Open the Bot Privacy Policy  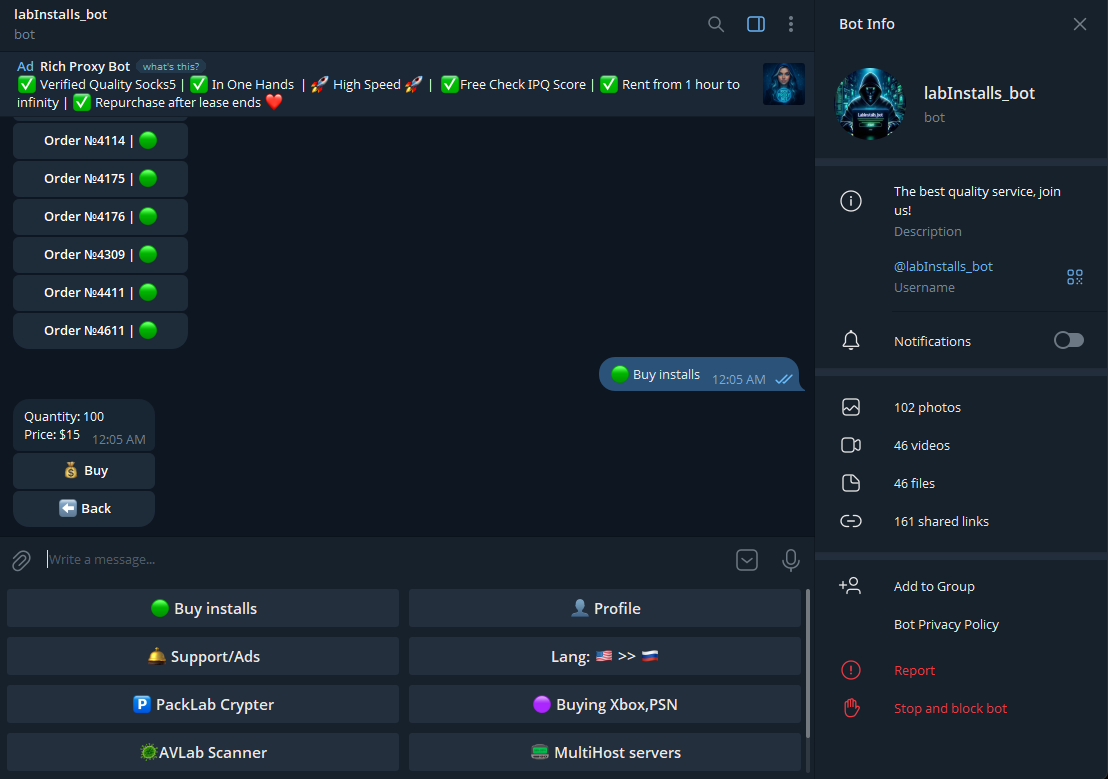click(x=946, y=625)
